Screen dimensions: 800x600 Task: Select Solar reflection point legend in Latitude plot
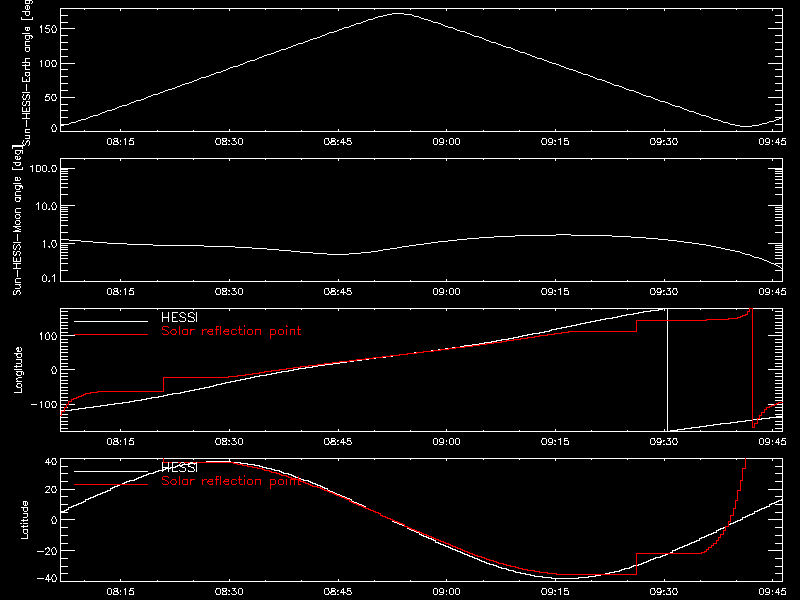(231, 481)
